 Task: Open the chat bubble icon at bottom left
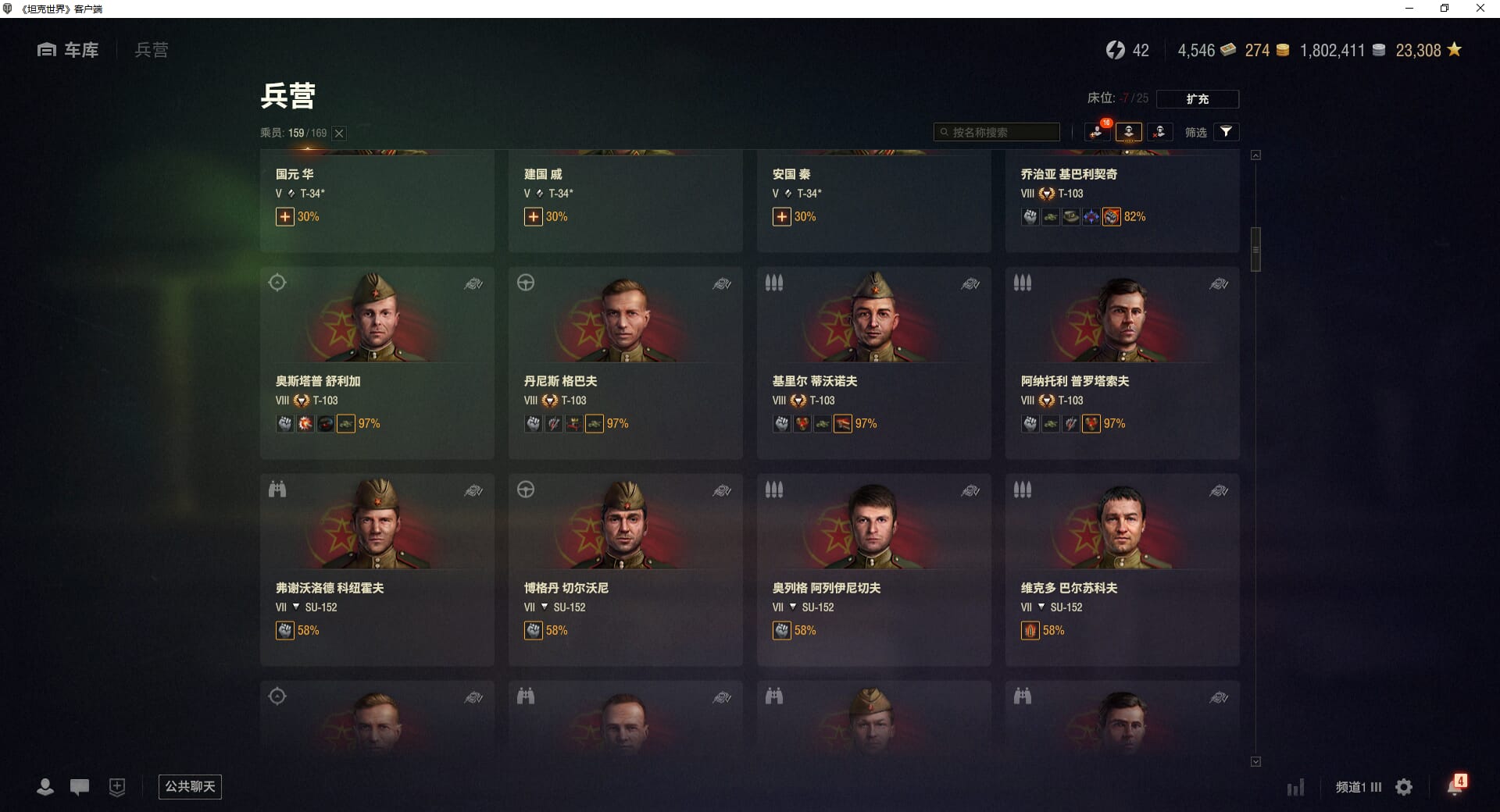(x=80, y=787)
